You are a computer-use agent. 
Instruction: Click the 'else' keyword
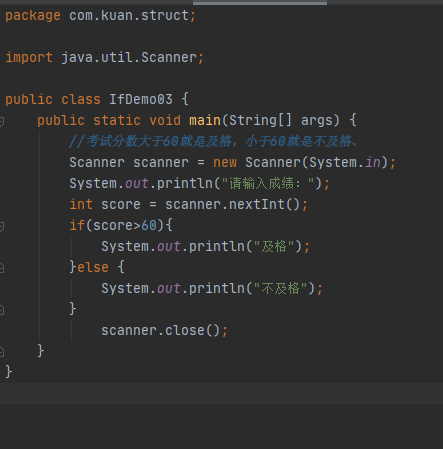pyautogui.click(x=93, y=267)
